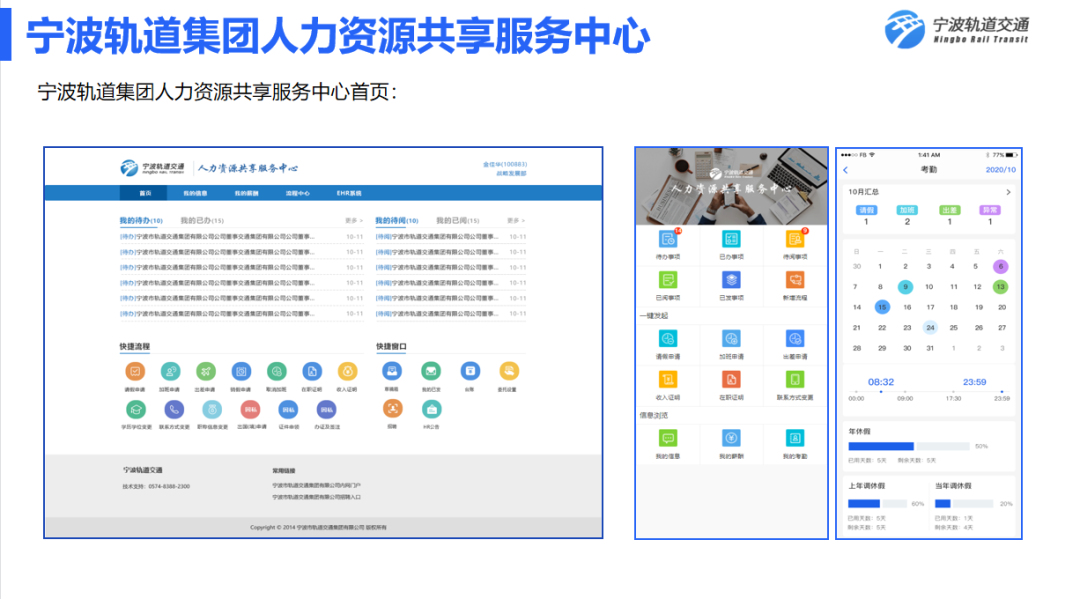The width and height of the screenshot is (1080, 599).
Task: Click 更多 > in the 我的待阅 panel
Action: click(x=516, y=221)
